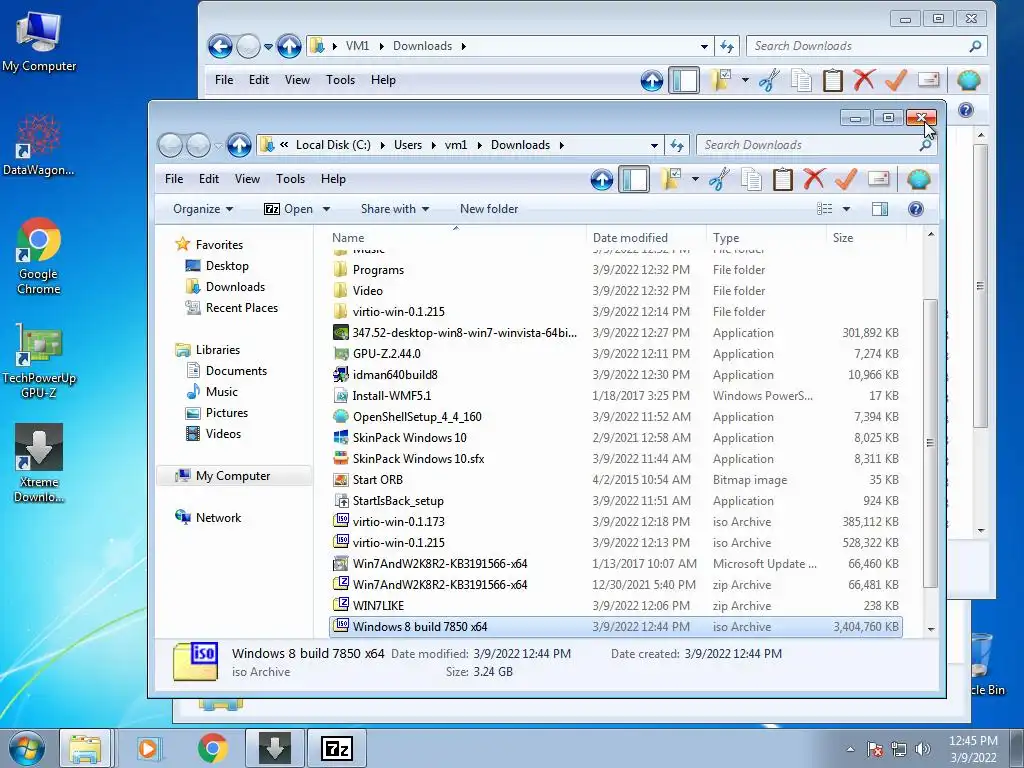Click the file list vertical scrollbar thumb
This screenshot has height=768, width=1024.
pos(931,444)
